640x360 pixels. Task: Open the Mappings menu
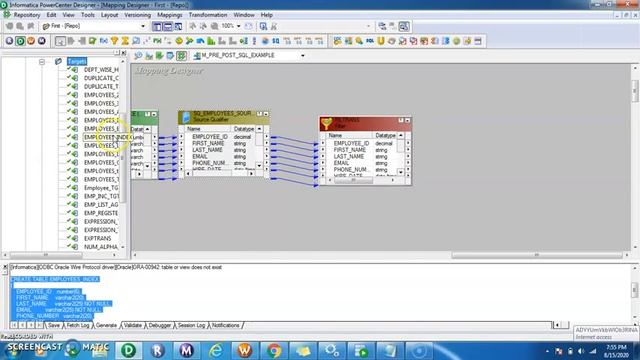pyautogui.click(x=170, y=15)
